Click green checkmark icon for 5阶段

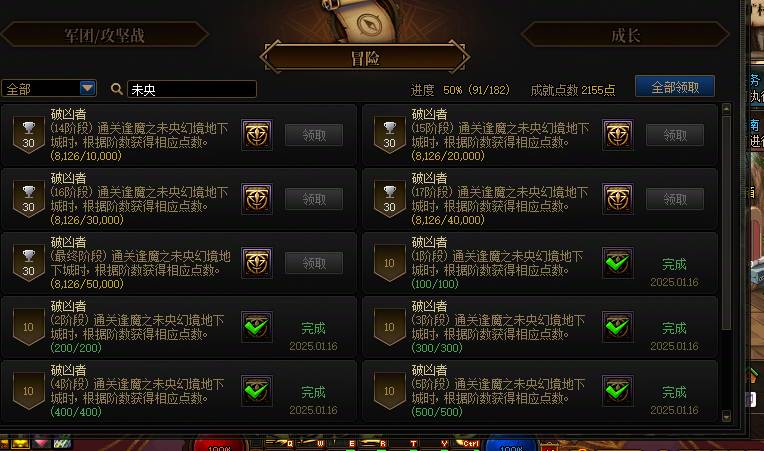(x=617, y=391)
